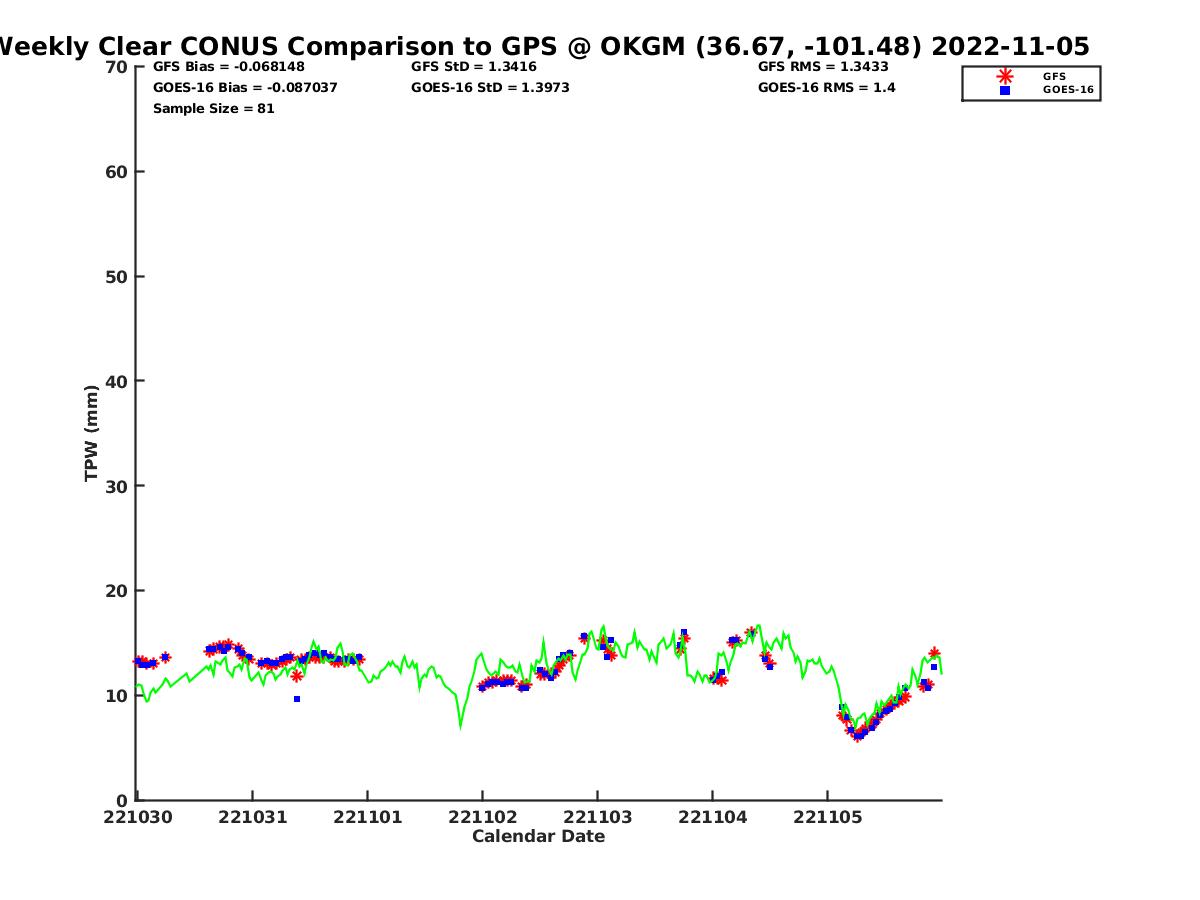This screenshot has height=900, width=1200.
Task: Click the outlier blue GOES-16 point below 10 mm
Action: 297,699
